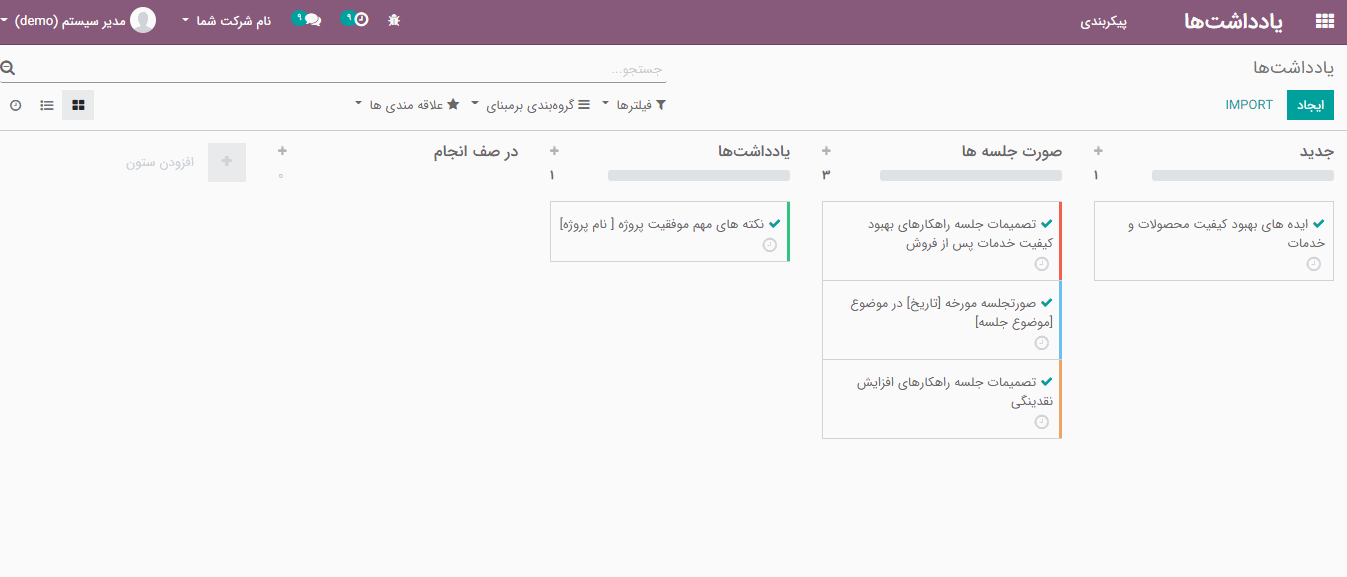Click the progress bar of جدید column
The width and height of the screenshot is (1347, 577).
coord(1243,175)
